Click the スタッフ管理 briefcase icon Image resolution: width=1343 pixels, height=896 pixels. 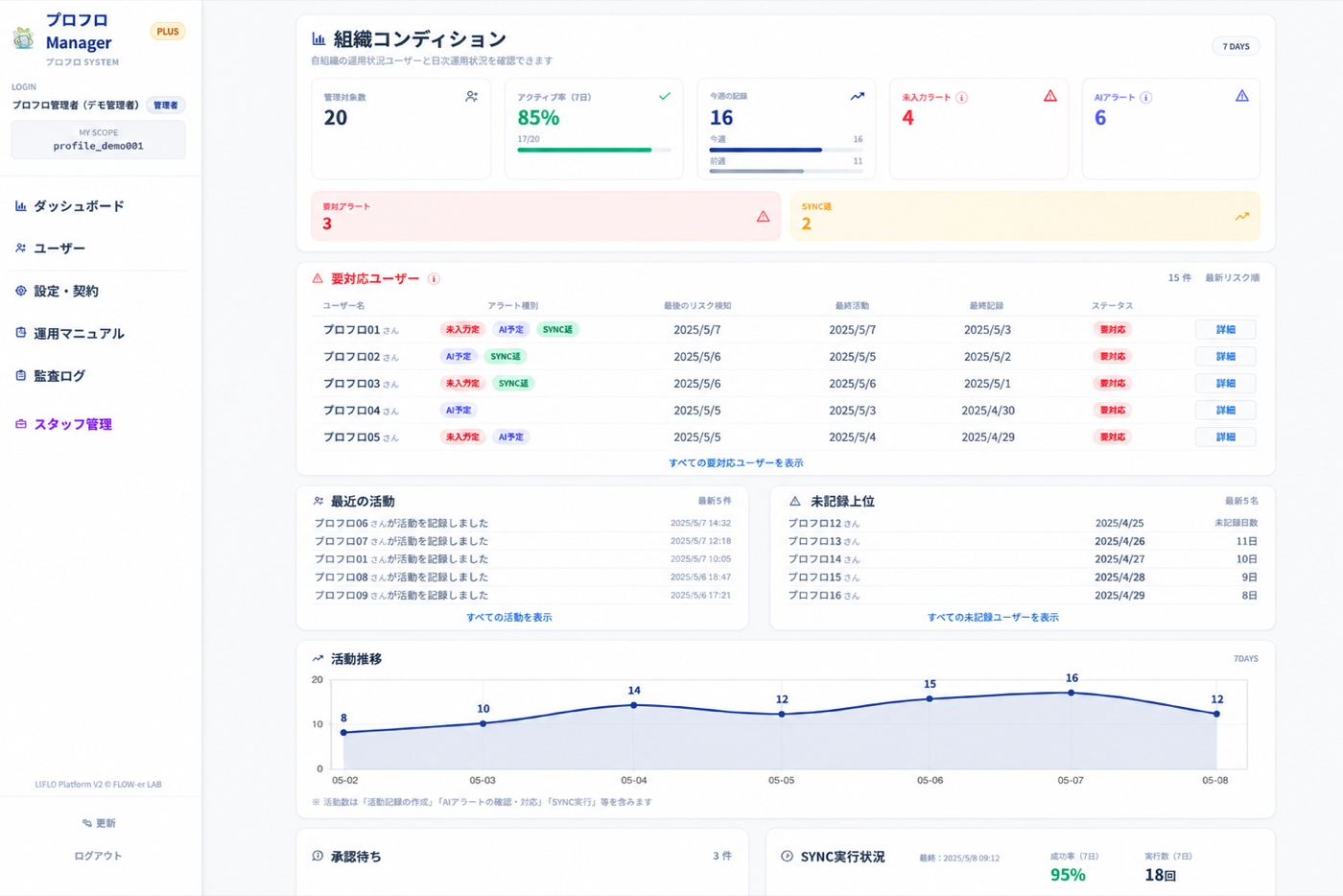[20, 423]
